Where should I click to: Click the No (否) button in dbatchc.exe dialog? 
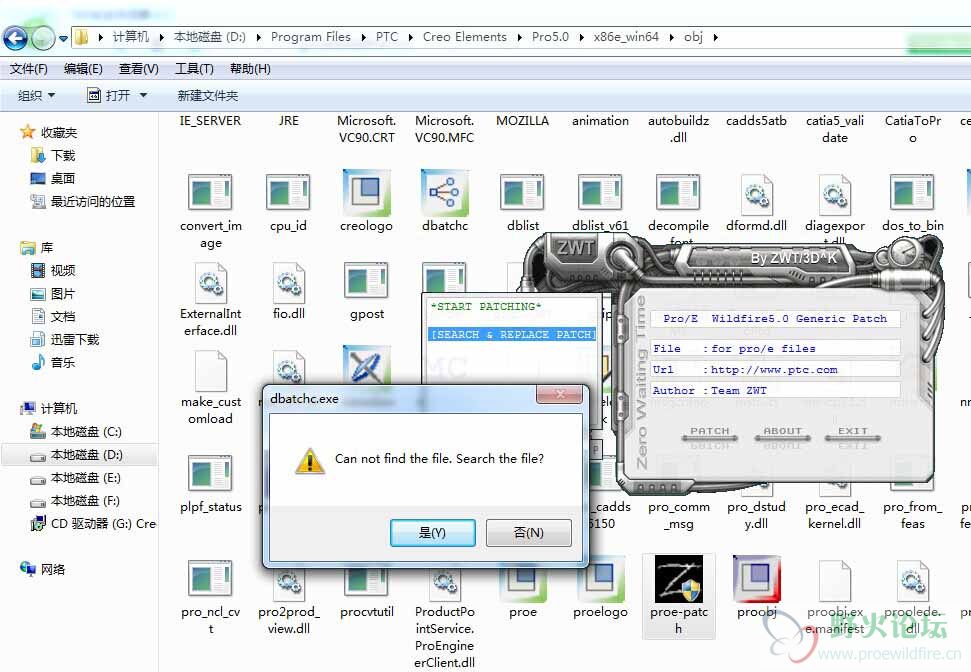(529, 533)
